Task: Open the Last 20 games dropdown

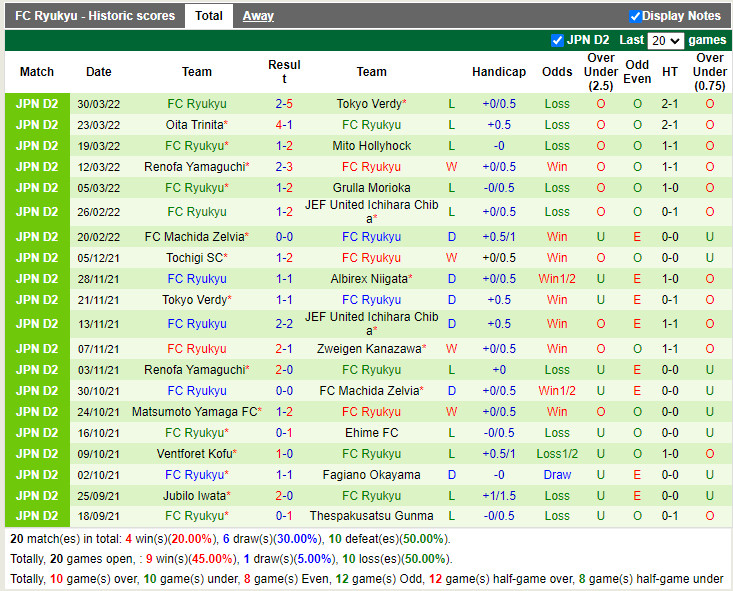Action: click(665, 41)
